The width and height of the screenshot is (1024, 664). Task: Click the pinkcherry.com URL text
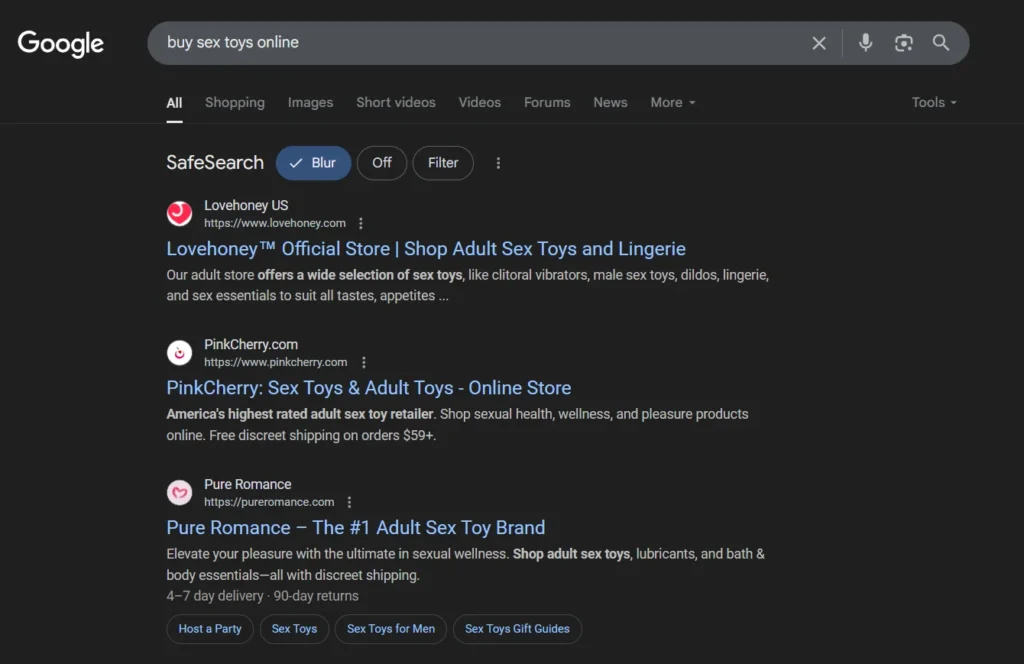point(276,362)
